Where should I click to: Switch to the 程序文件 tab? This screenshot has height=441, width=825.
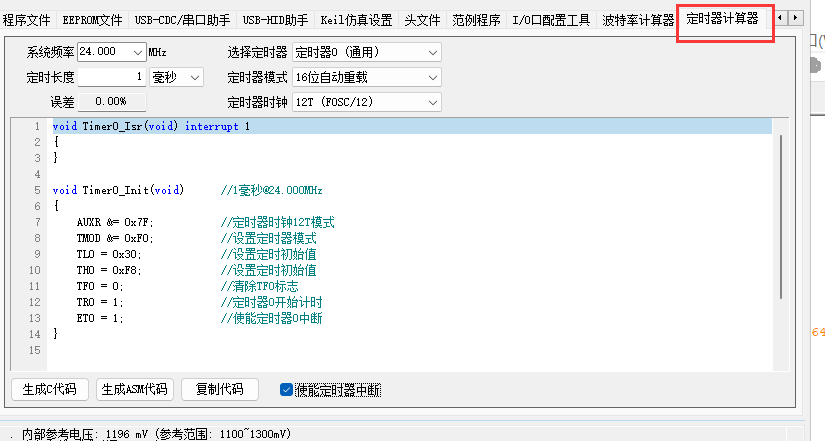point(27,20)
